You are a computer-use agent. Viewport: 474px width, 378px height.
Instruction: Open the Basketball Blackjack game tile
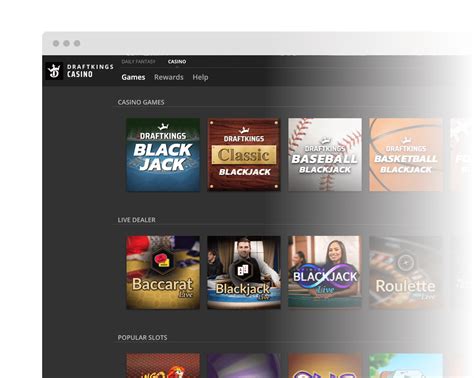point(406,155)
